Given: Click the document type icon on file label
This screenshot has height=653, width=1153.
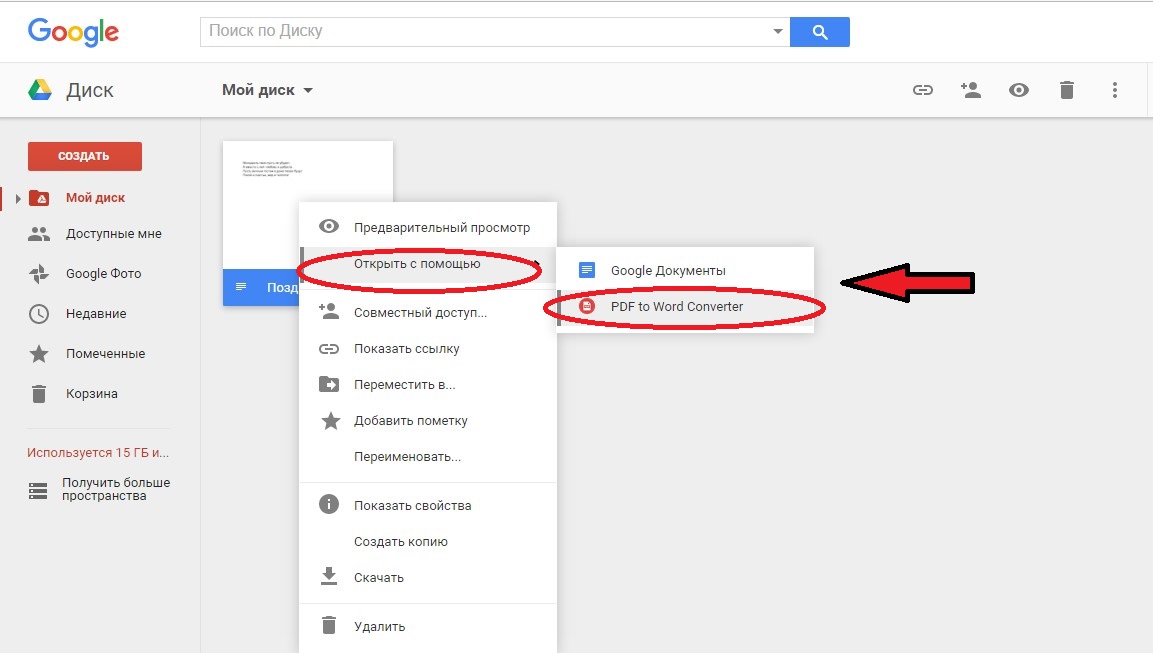Looking at the screenshot, I should (x=240, y=287).
